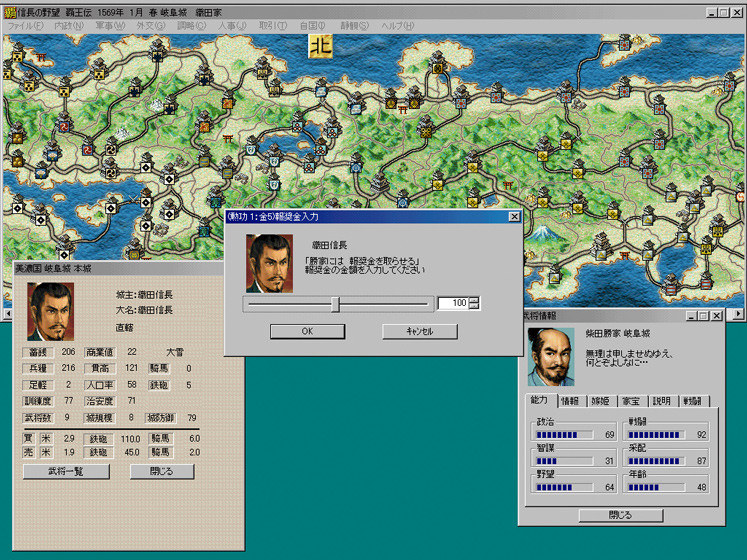Click Shibata Katsuie's portrait in officer window

551,356
